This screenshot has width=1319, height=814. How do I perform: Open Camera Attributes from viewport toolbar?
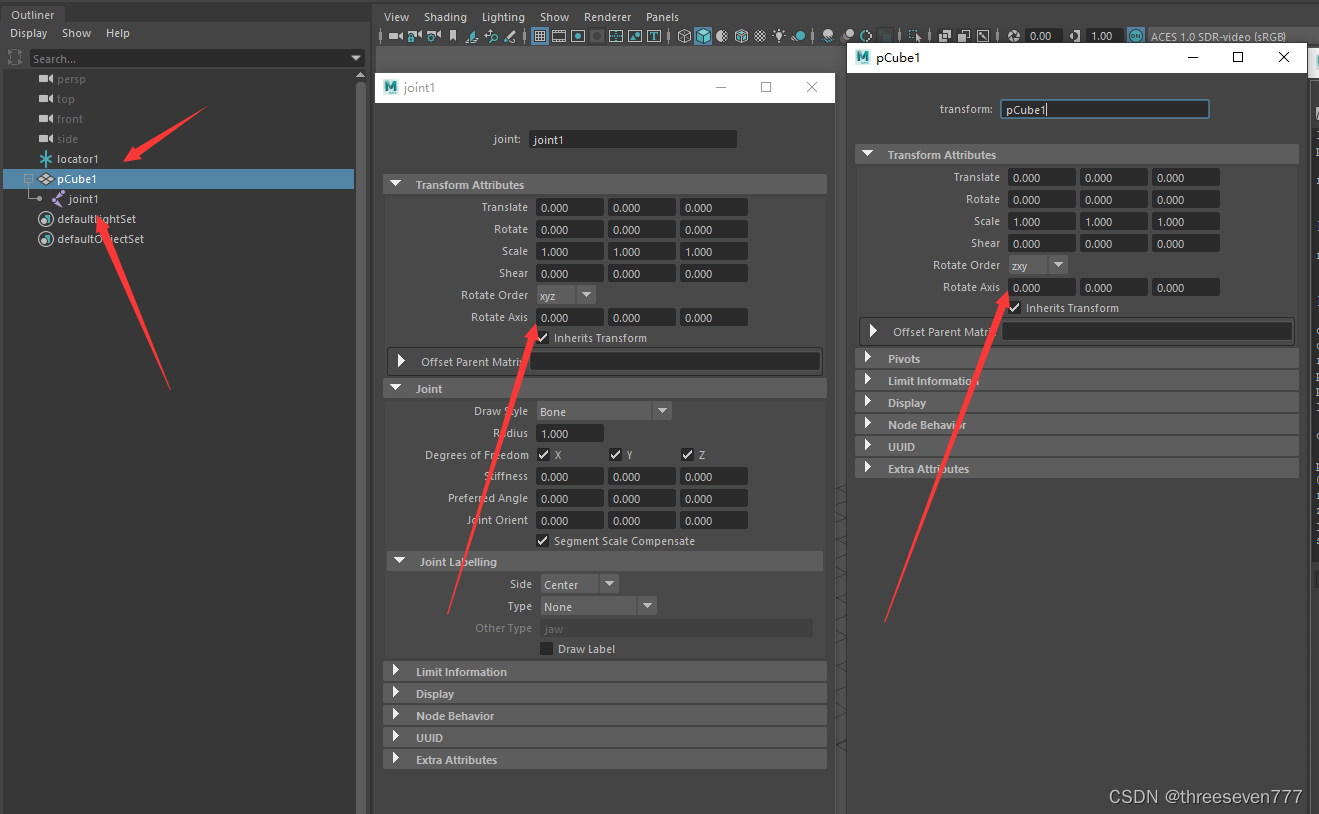433,36
